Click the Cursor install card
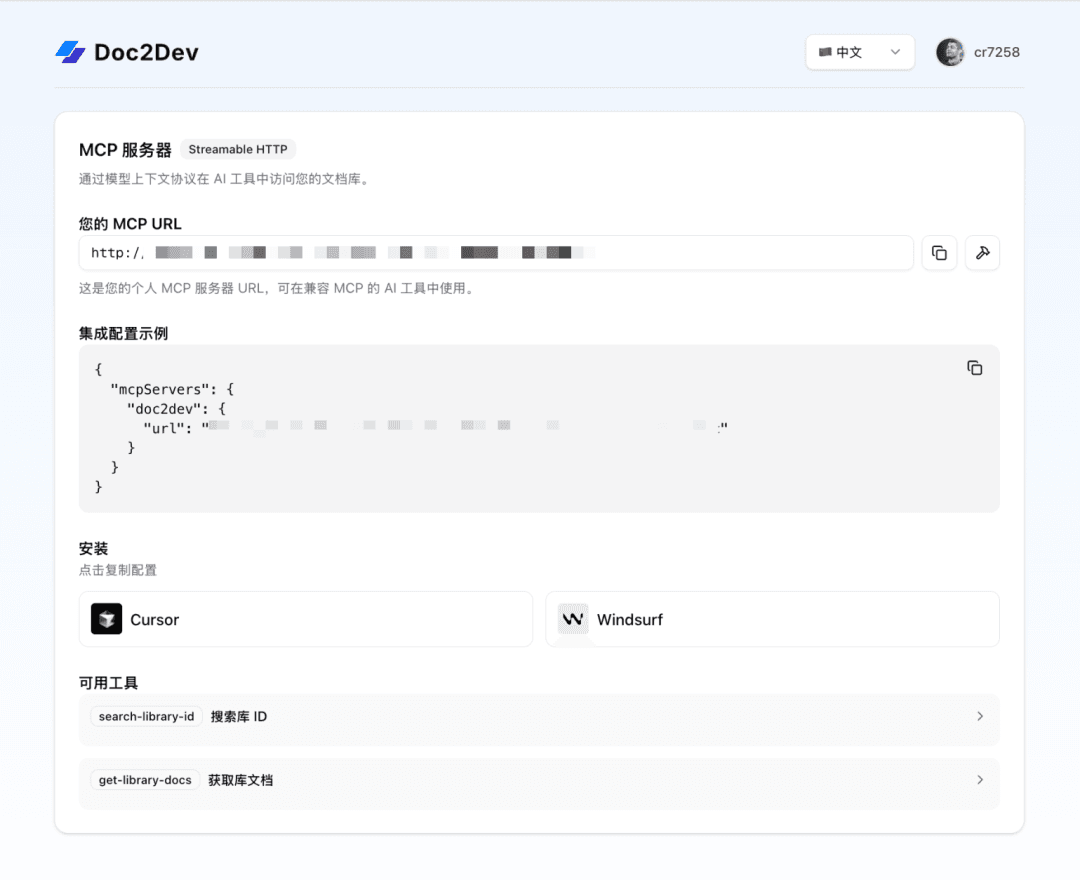 pyautogui.click(x=306, y=619)
